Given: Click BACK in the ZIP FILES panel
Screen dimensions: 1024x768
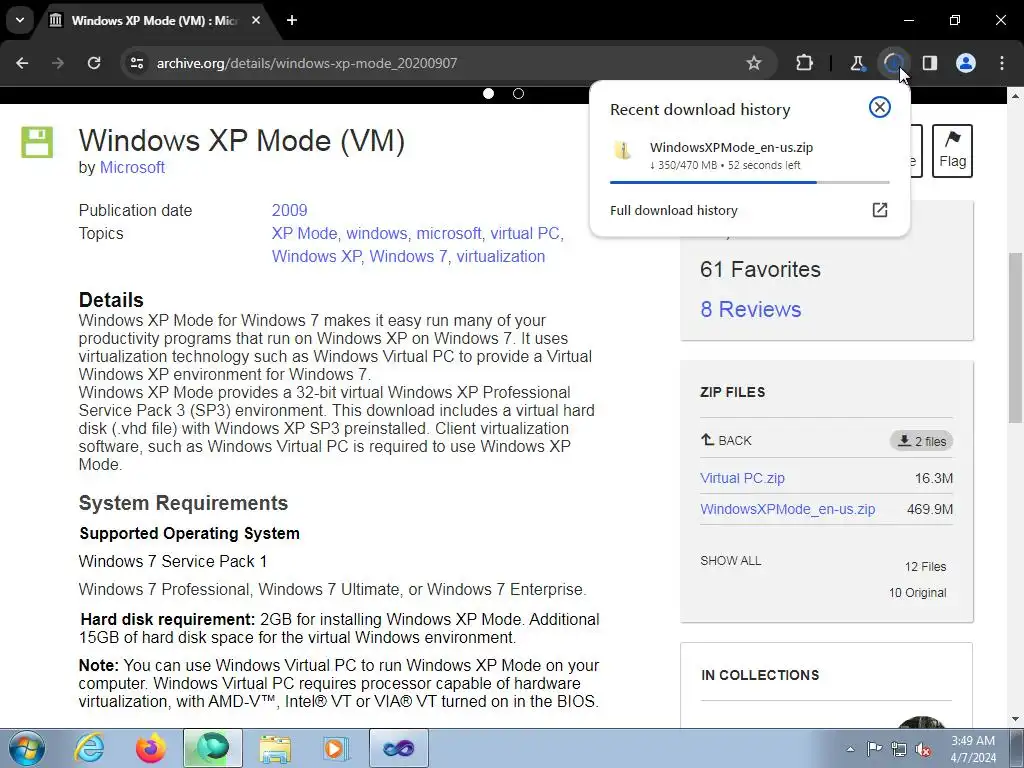Looking at the screenshot, I should click(x=726, y=440).
